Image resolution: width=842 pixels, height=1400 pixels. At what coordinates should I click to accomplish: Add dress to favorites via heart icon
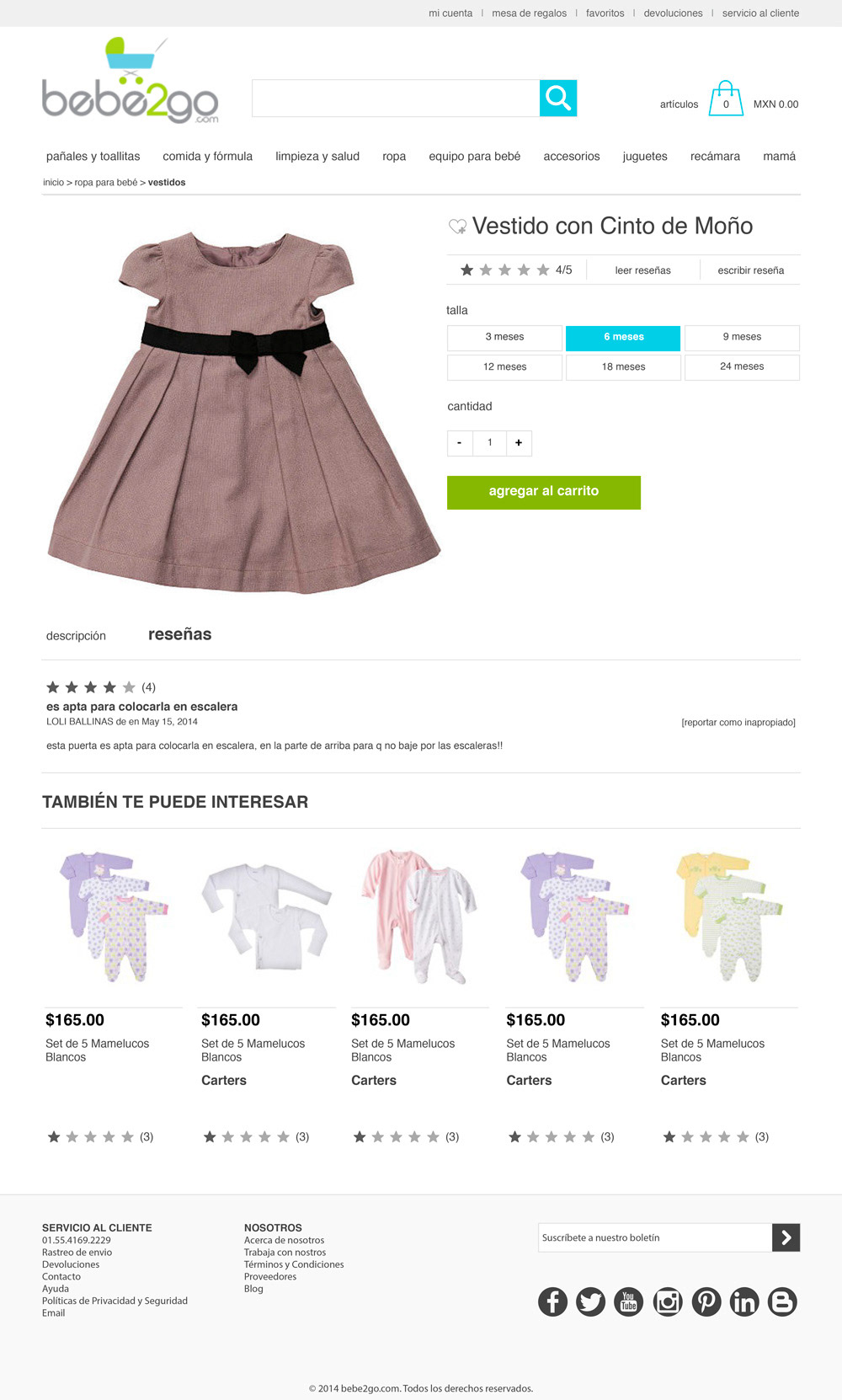click(x=457, y=226)
